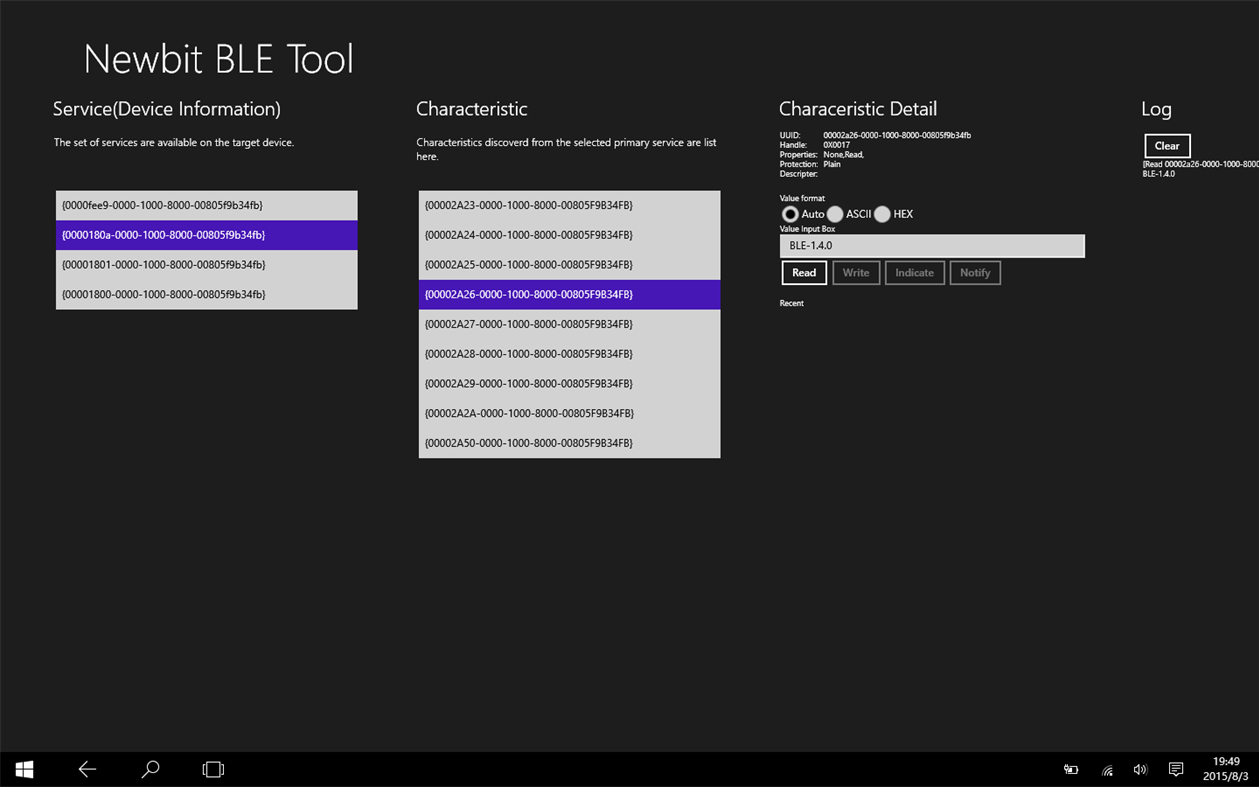Open Task View
This screenshot has width=1259, height=787.
pos(212,769)
